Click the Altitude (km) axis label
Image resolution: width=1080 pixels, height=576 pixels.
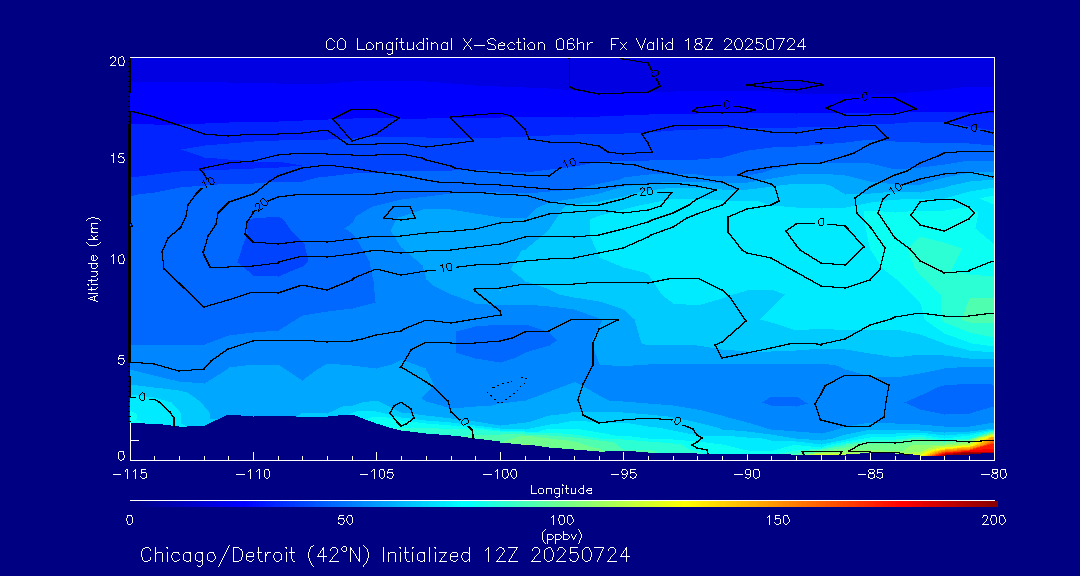93,259
